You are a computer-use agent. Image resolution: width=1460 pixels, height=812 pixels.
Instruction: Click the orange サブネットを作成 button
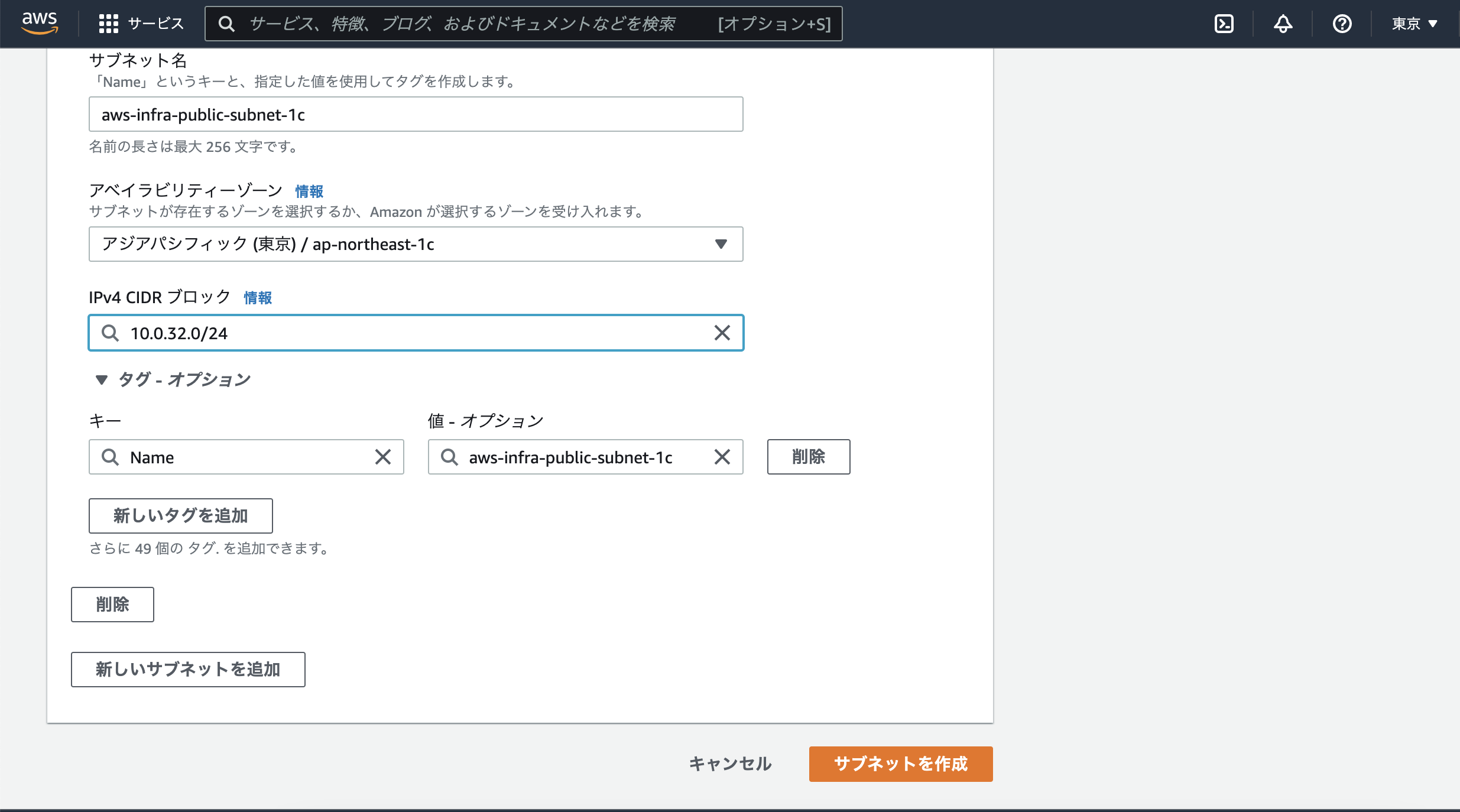900,764
